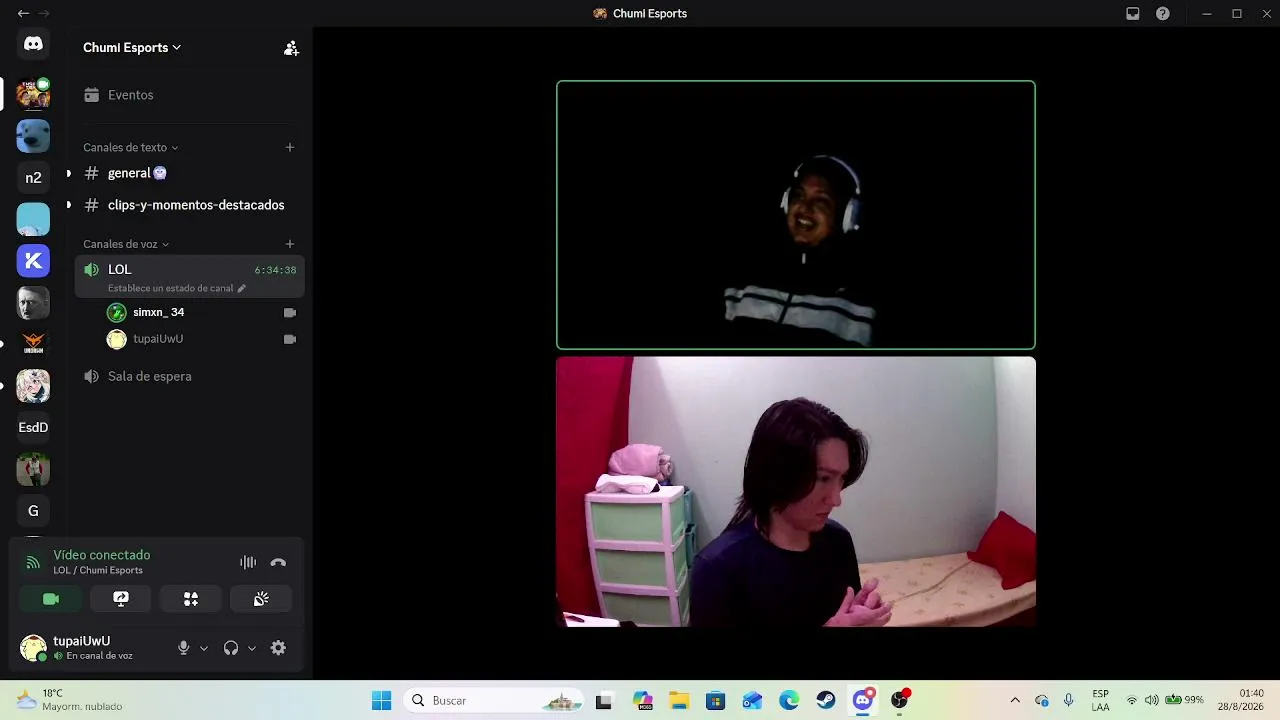Go forward with the forward arrow
Image resolution: width=1280 pixels, height=720 pixels.
coord(44,14)
